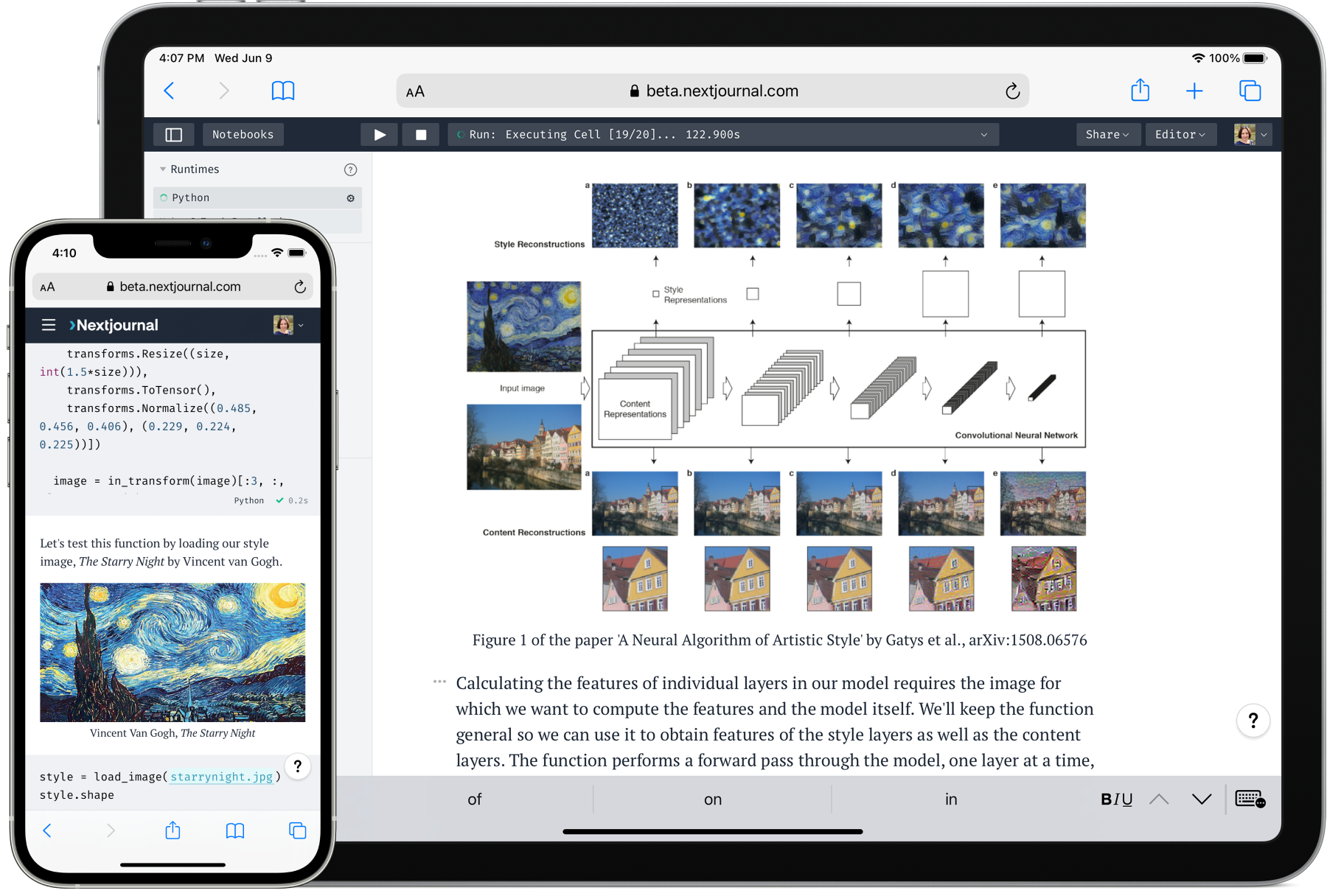
Task: Select the Python runtime row
Action: [257, 197]
